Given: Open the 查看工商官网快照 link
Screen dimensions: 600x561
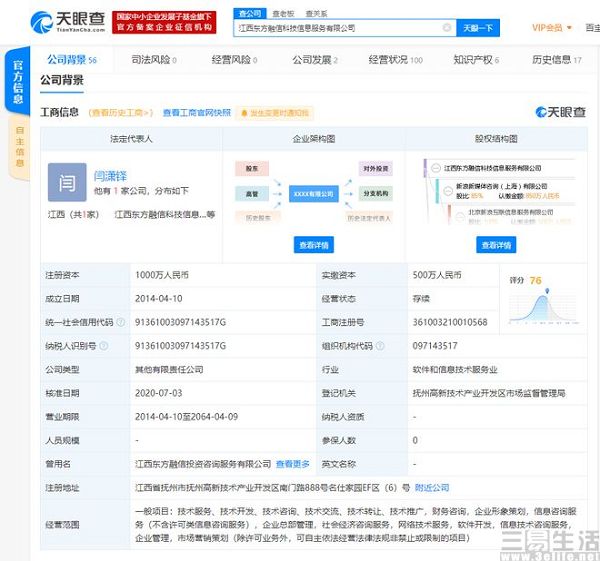Looking at the screenshot, I should (x=197, y=113).
